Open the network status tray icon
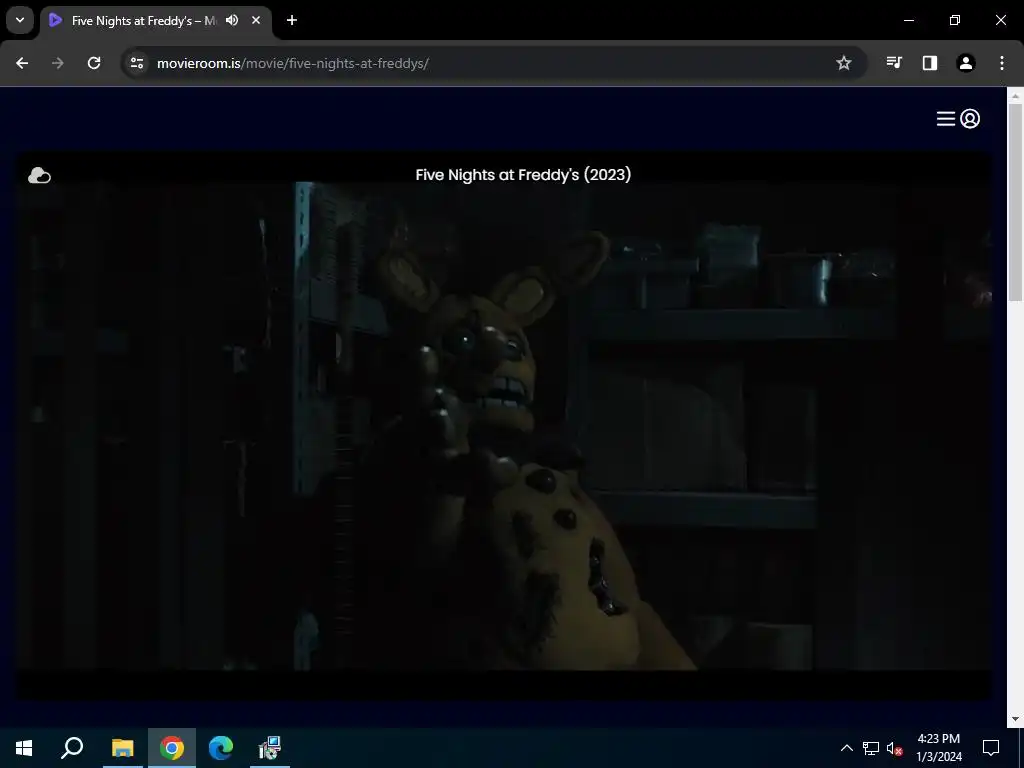Image resolution: width=1024 pixels, height=768 pixels. coord(871,748)
